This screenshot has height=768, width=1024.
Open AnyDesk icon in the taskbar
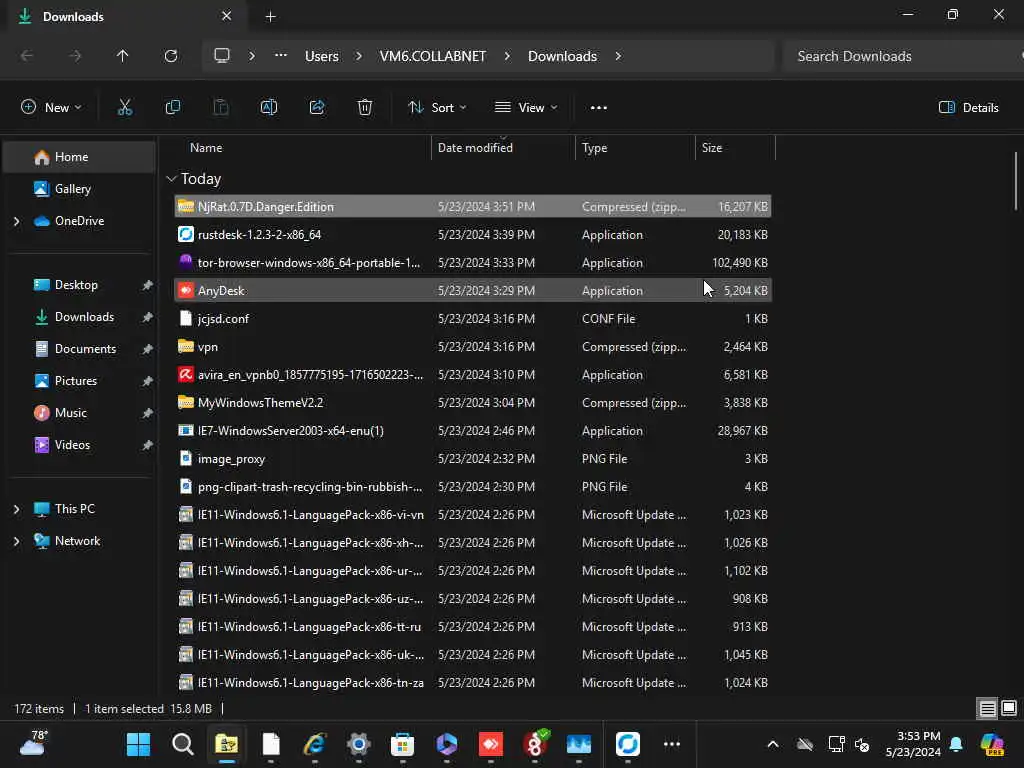pyautogui.click(x=490, y=744)
